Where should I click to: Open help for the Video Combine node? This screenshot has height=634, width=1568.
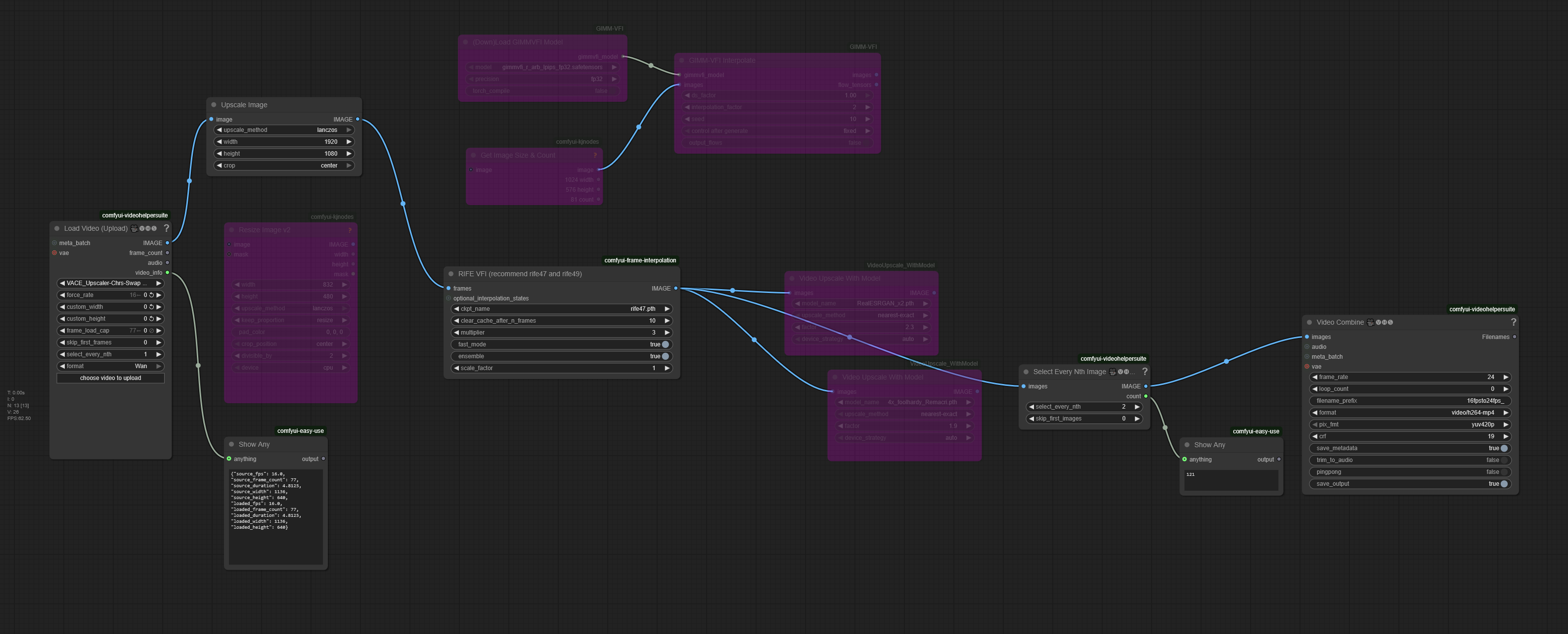1515,323
